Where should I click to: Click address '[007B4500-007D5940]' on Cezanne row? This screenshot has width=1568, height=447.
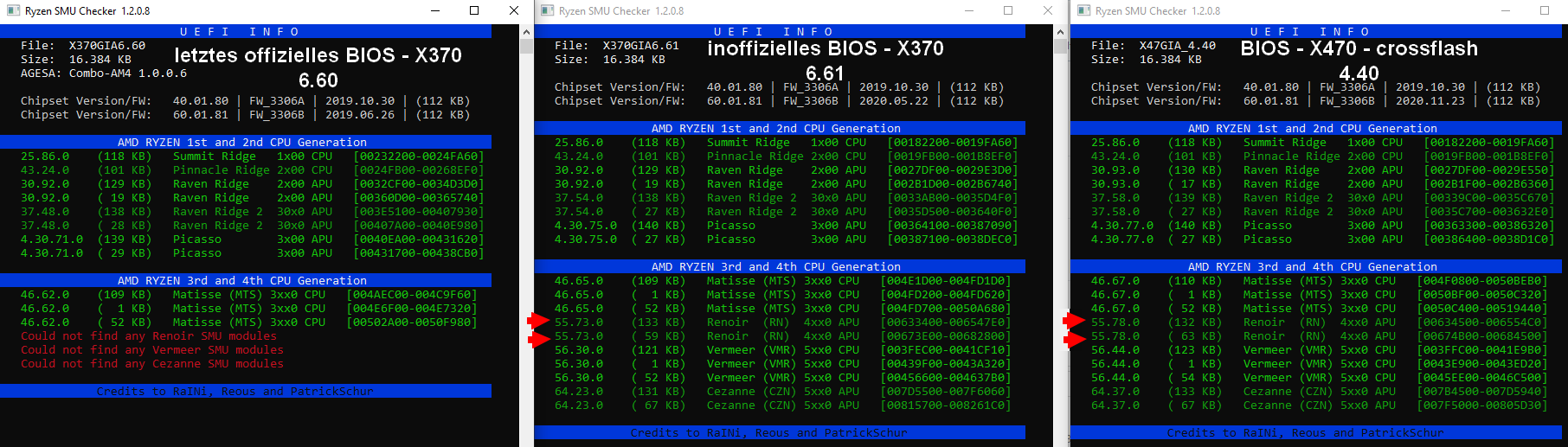coord(1482,392)
